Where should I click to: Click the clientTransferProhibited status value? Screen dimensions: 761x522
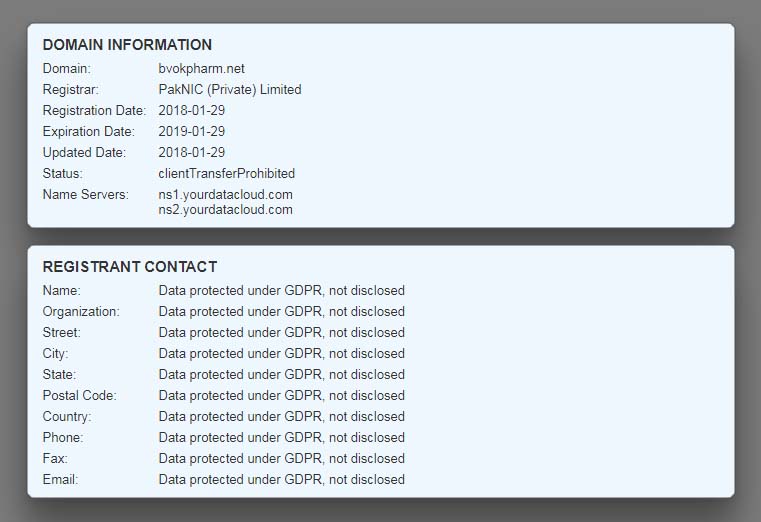pyautogui.click(x=226, y=174)
